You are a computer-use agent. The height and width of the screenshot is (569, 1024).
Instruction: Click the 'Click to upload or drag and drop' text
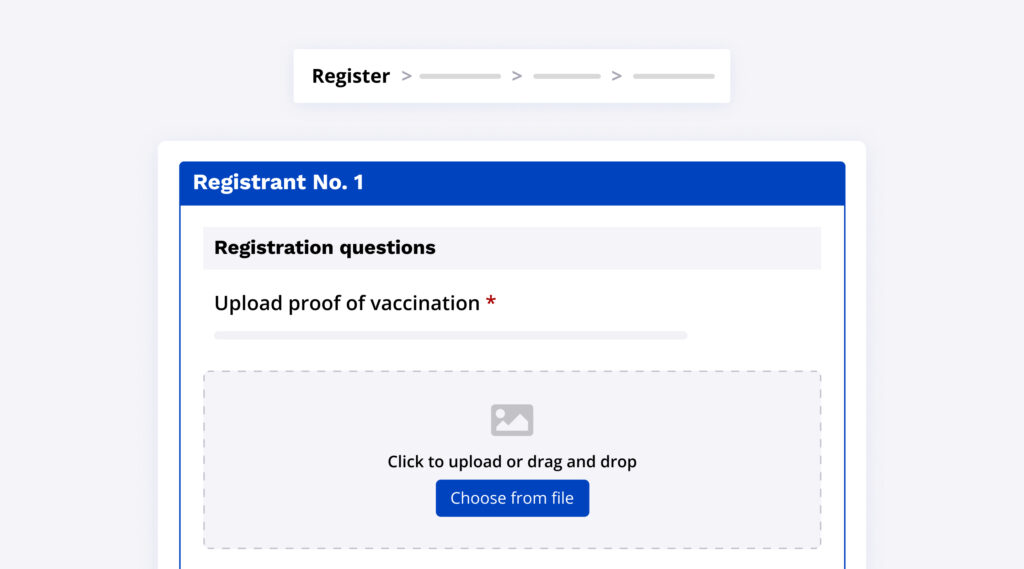coord(512,462)
